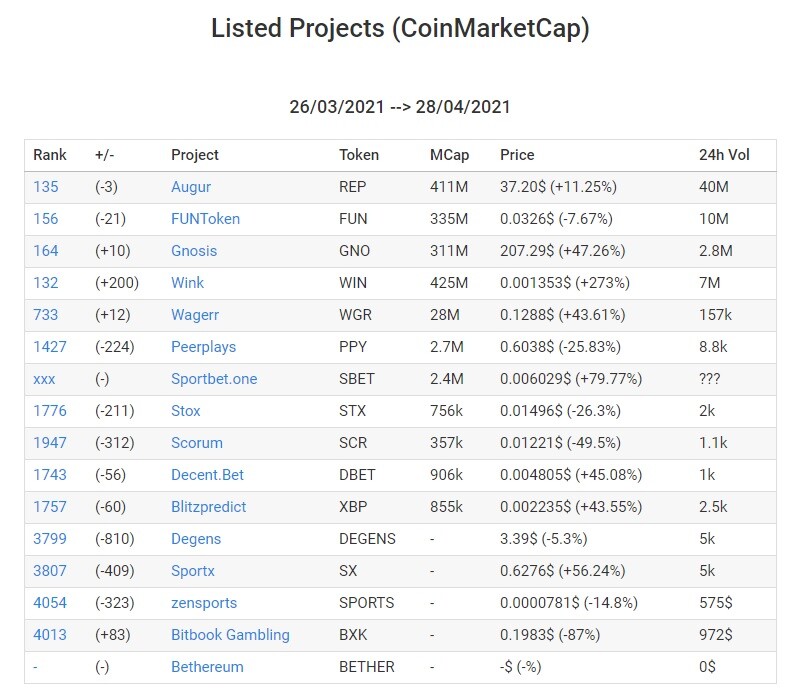Screen dimensions: 805x696
Task: Open the zensports project link
Action: 204,603
